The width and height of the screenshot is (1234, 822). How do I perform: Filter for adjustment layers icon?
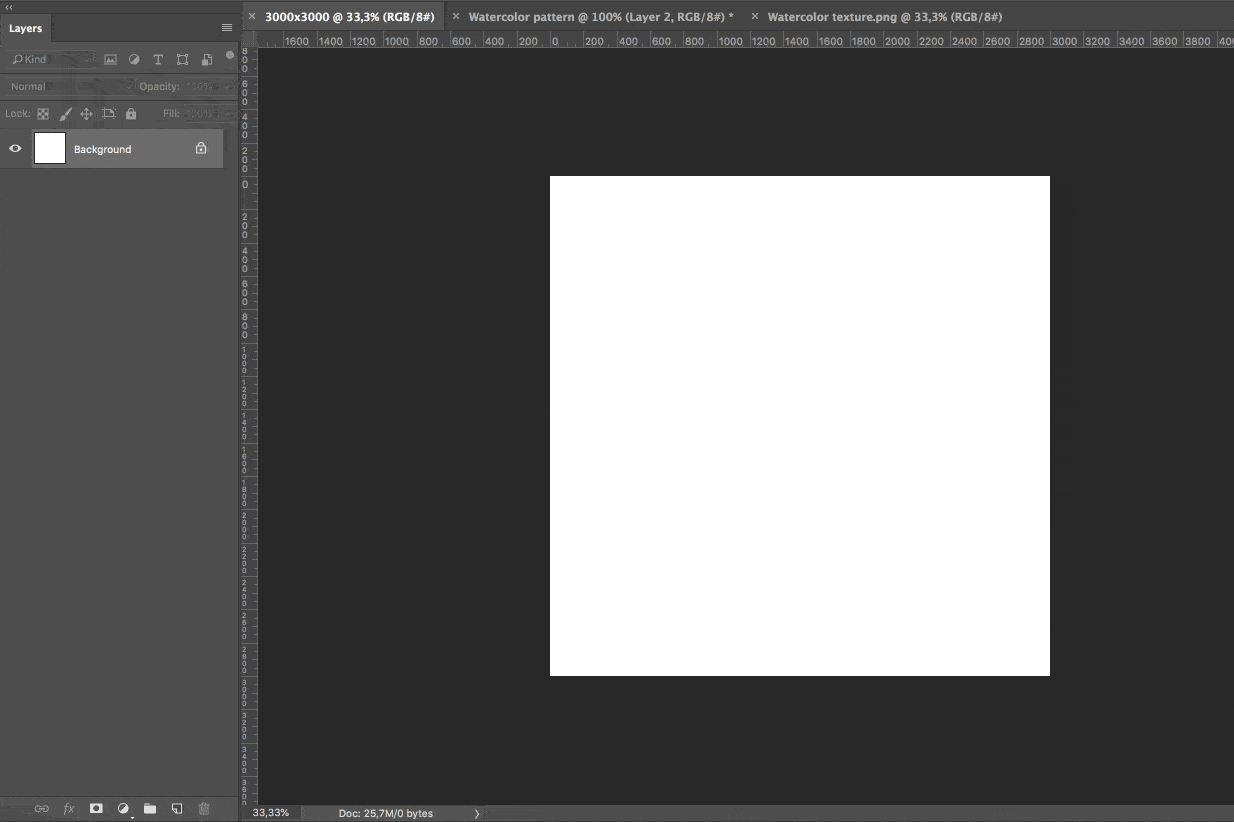point(134,60)
